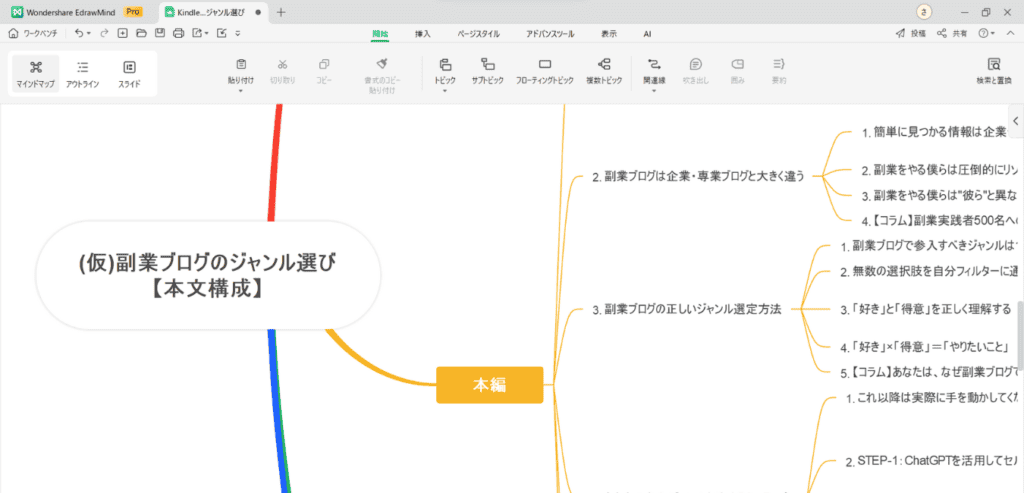
Task: Select subtopic 2. 無数の選択肢を自分フィルターに
Action: tap(930, 272)
